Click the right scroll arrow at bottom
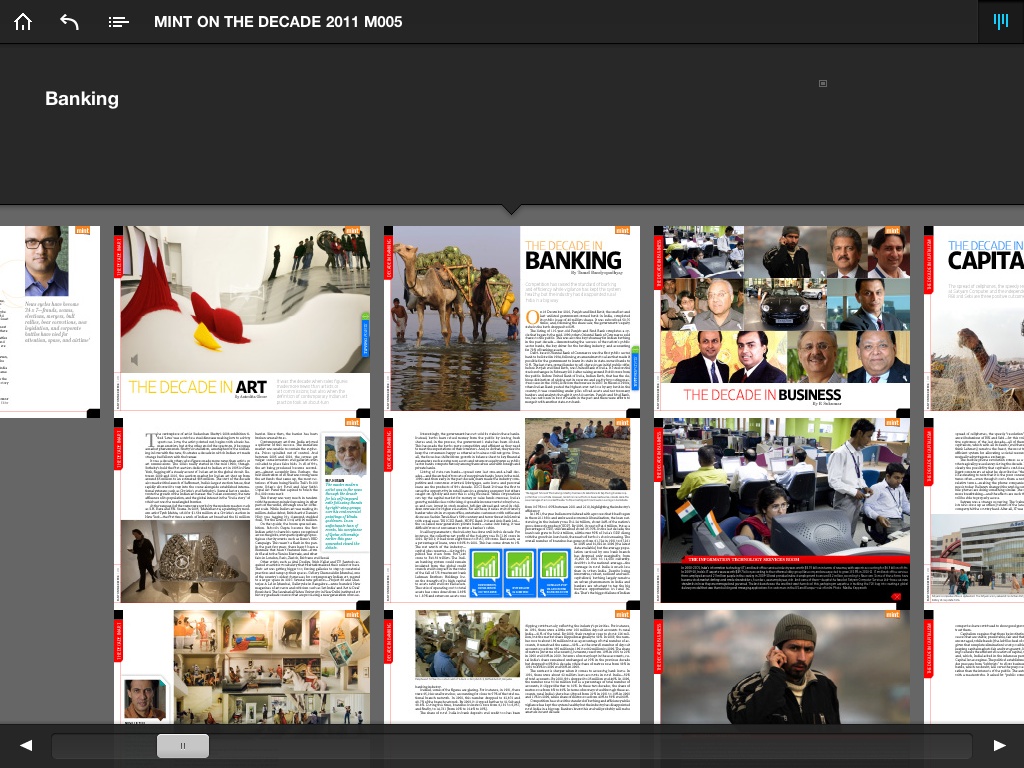 pyautogui.click(x=999, y=745)
